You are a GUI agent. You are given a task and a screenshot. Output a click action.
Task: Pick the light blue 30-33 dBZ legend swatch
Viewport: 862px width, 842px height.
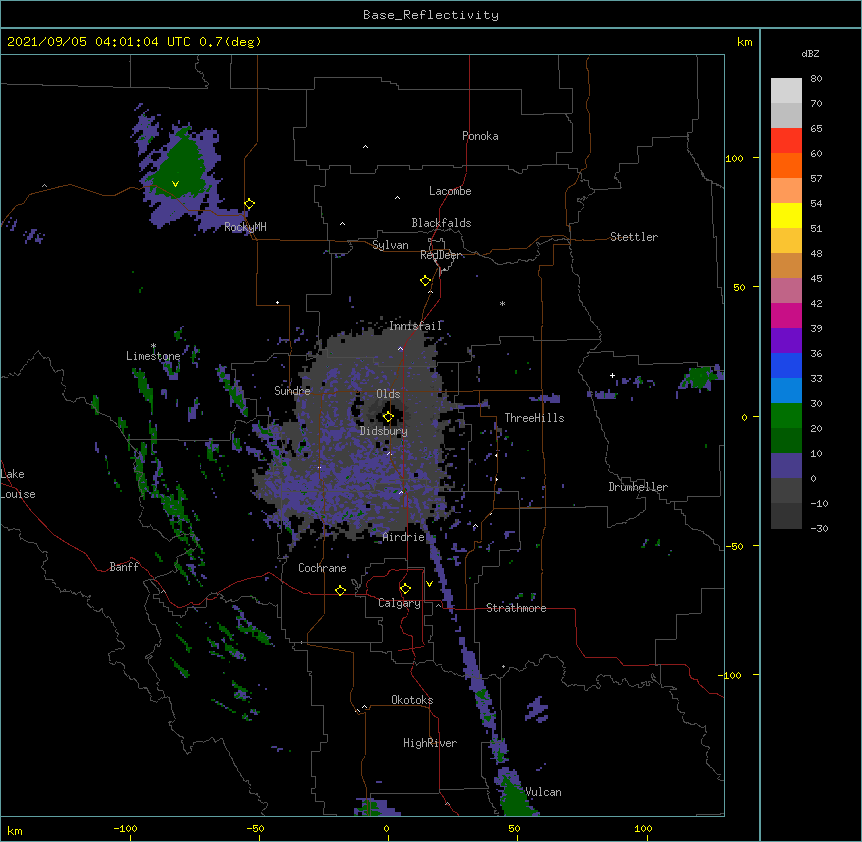click(786, 391)
